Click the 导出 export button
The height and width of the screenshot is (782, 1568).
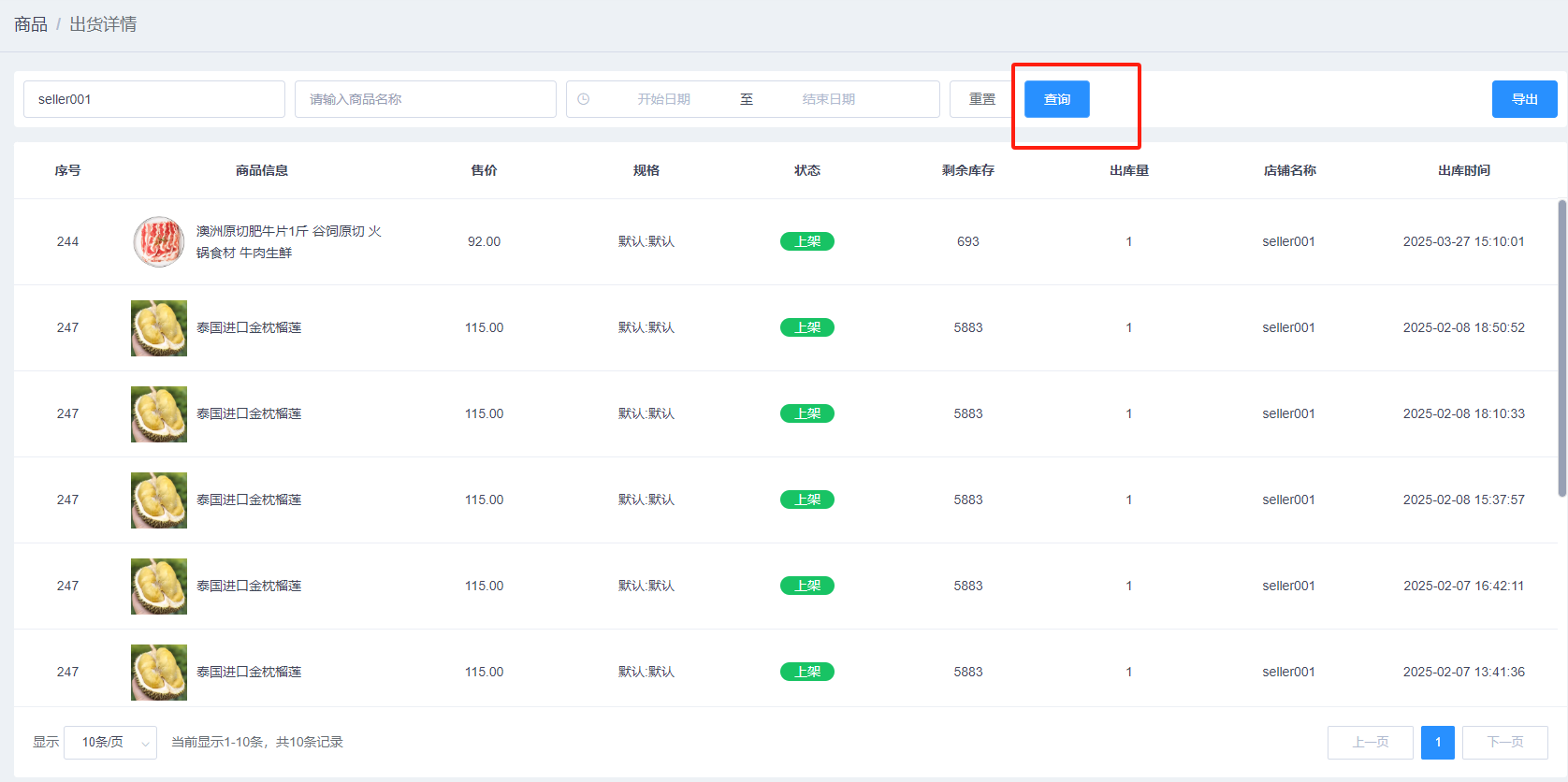(x=1524, y=99)
